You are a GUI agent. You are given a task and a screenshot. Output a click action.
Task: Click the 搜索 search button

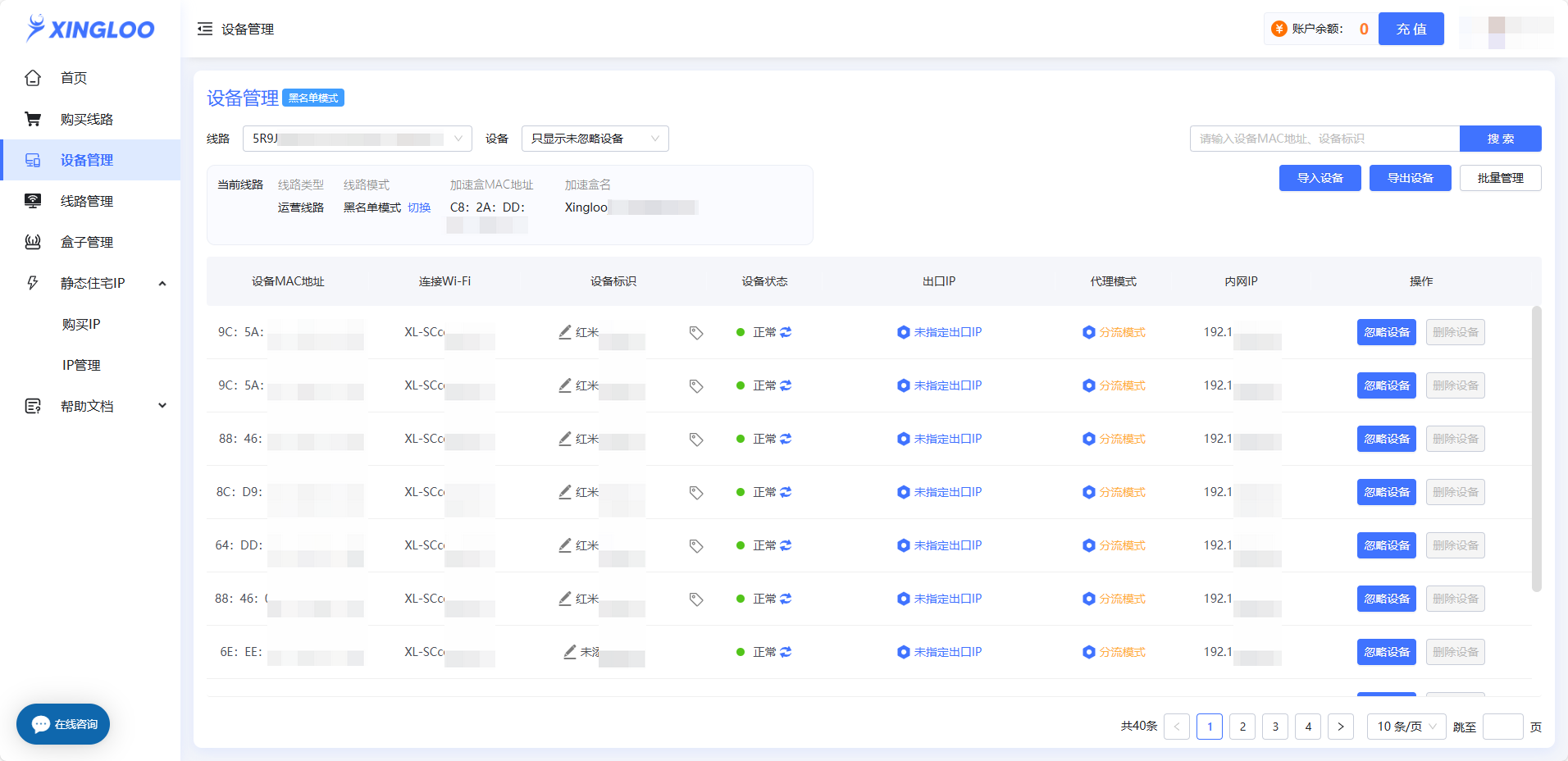tap(1501, 139)
